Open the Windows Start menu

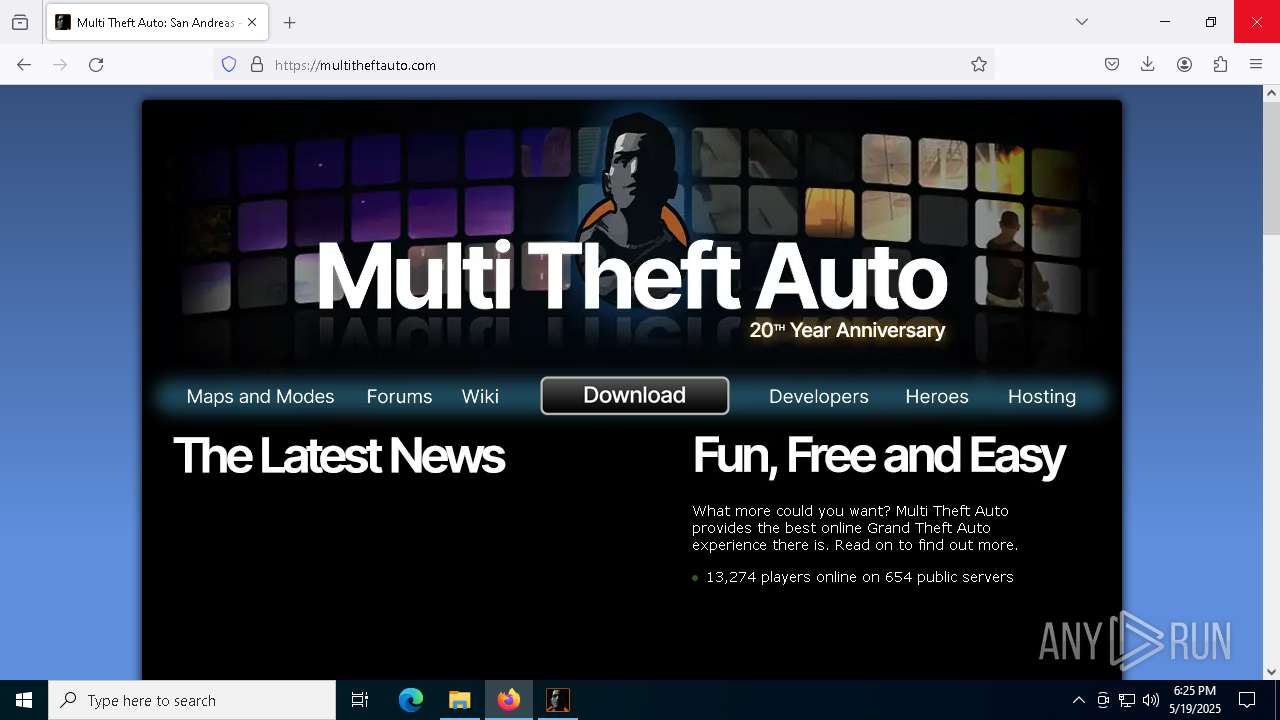24,700
